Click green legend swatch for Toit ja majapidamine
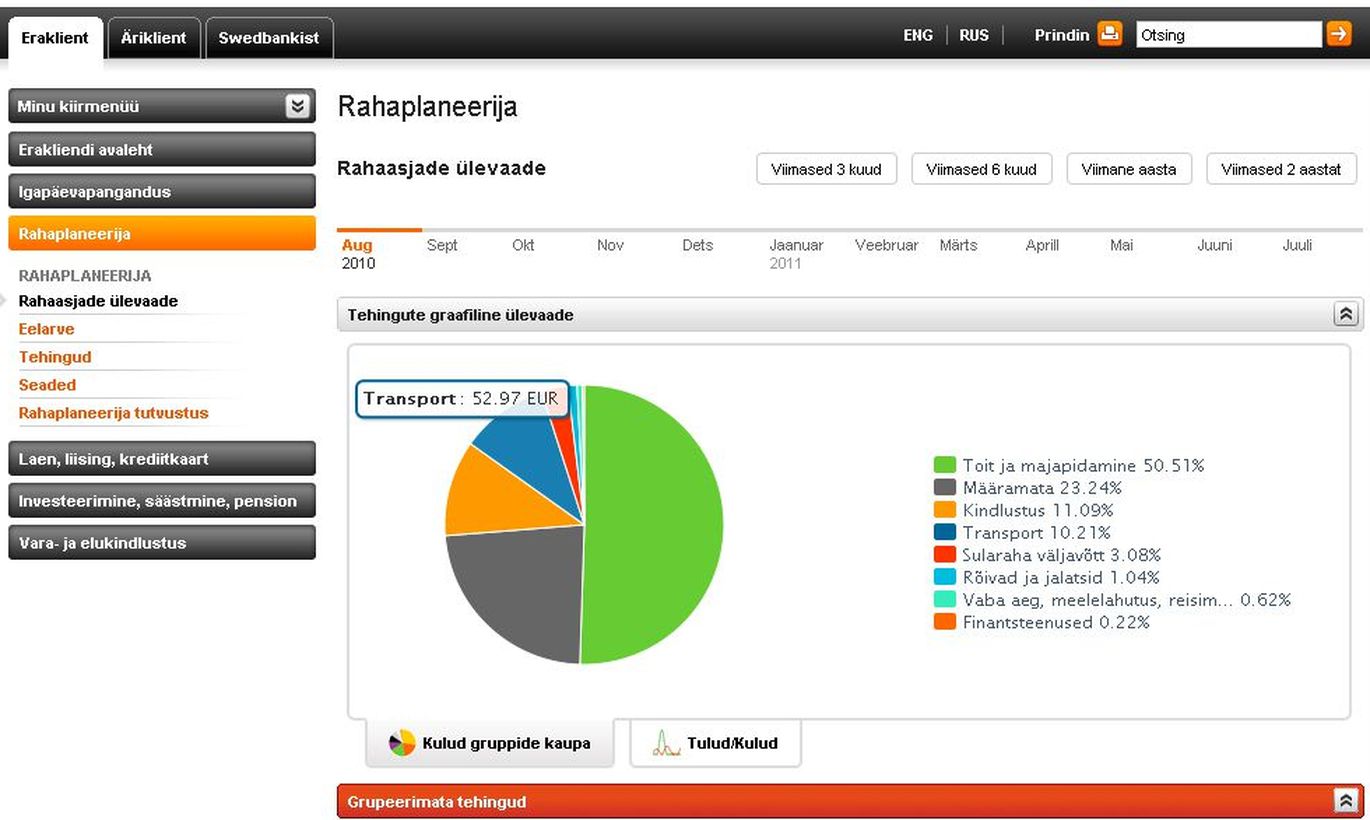The image size is (1370, 820). tap(945, 465)
